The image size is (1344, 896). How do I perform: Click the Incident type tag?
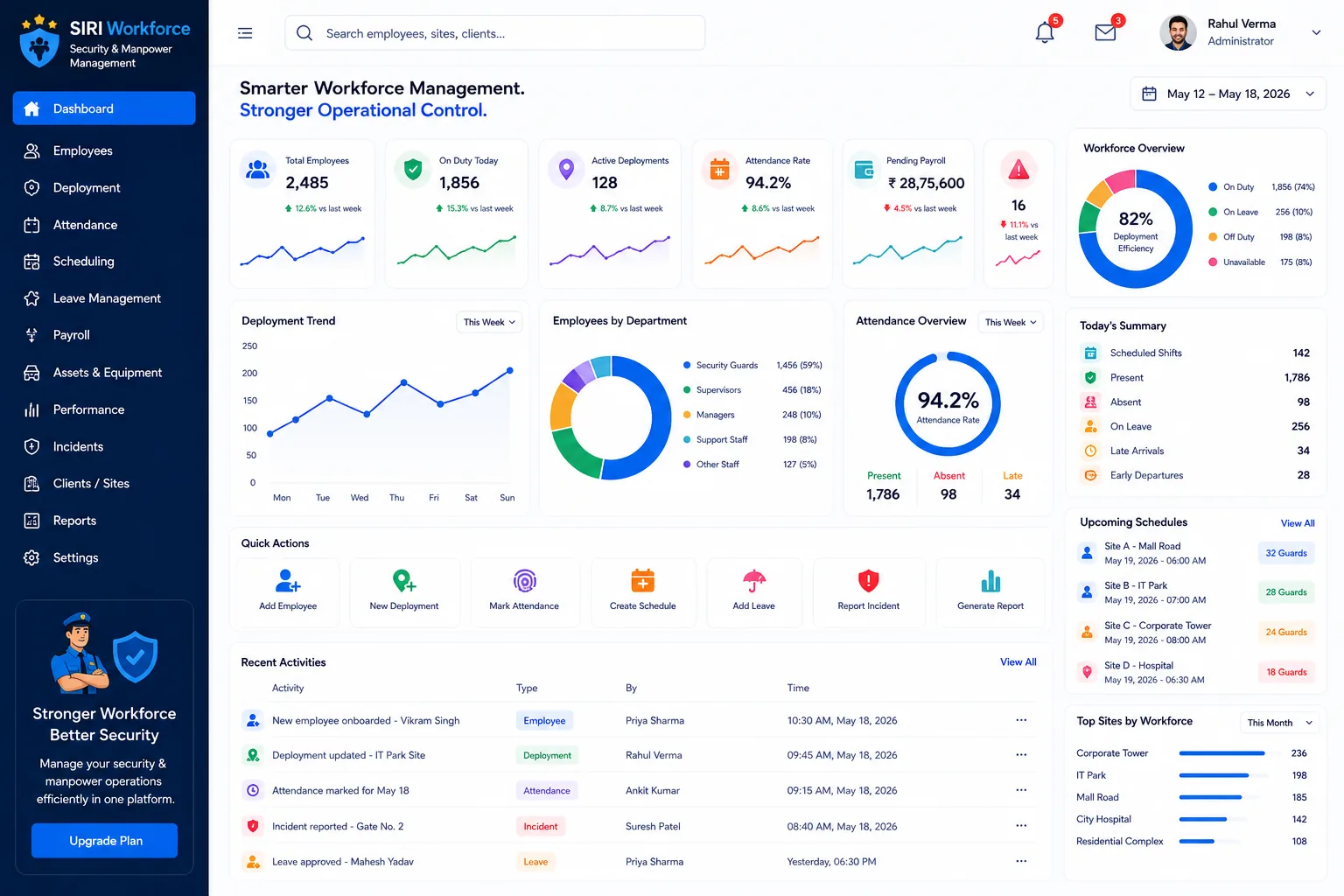[x=541, y=826]
